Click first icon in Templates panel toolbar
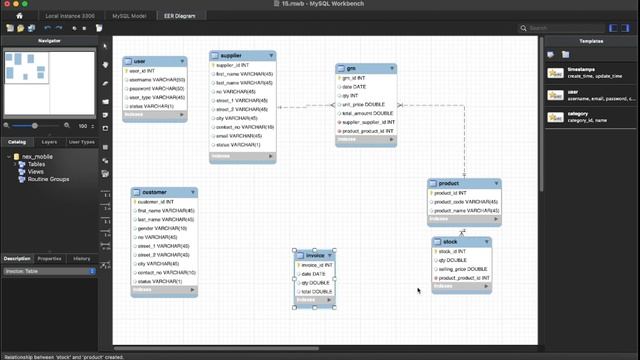 (x=551, y=54)
